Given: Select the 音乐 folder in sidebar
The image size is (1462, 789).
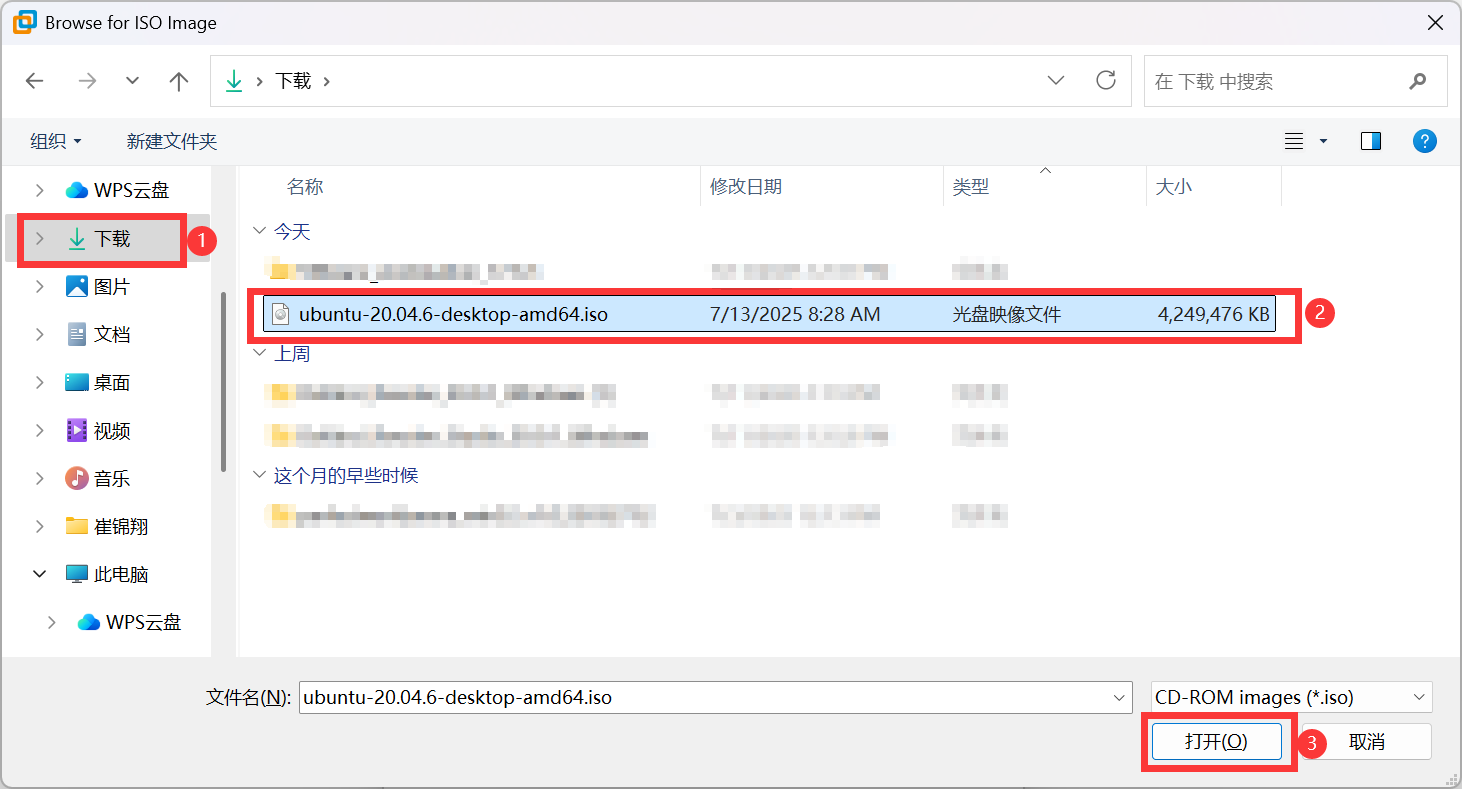Looking at the screenshot, I should (x=111, y=479).
